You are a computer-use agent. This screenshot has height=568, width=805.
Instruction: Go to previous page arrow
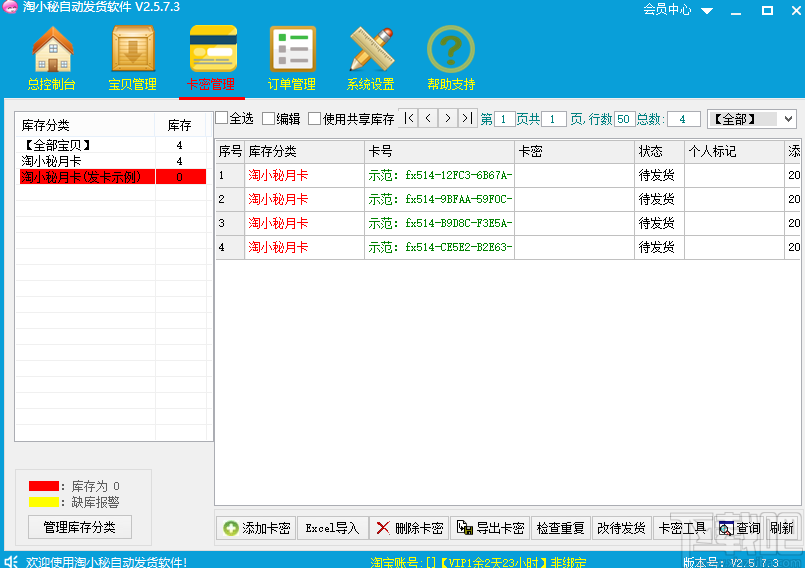coord(428,119)
